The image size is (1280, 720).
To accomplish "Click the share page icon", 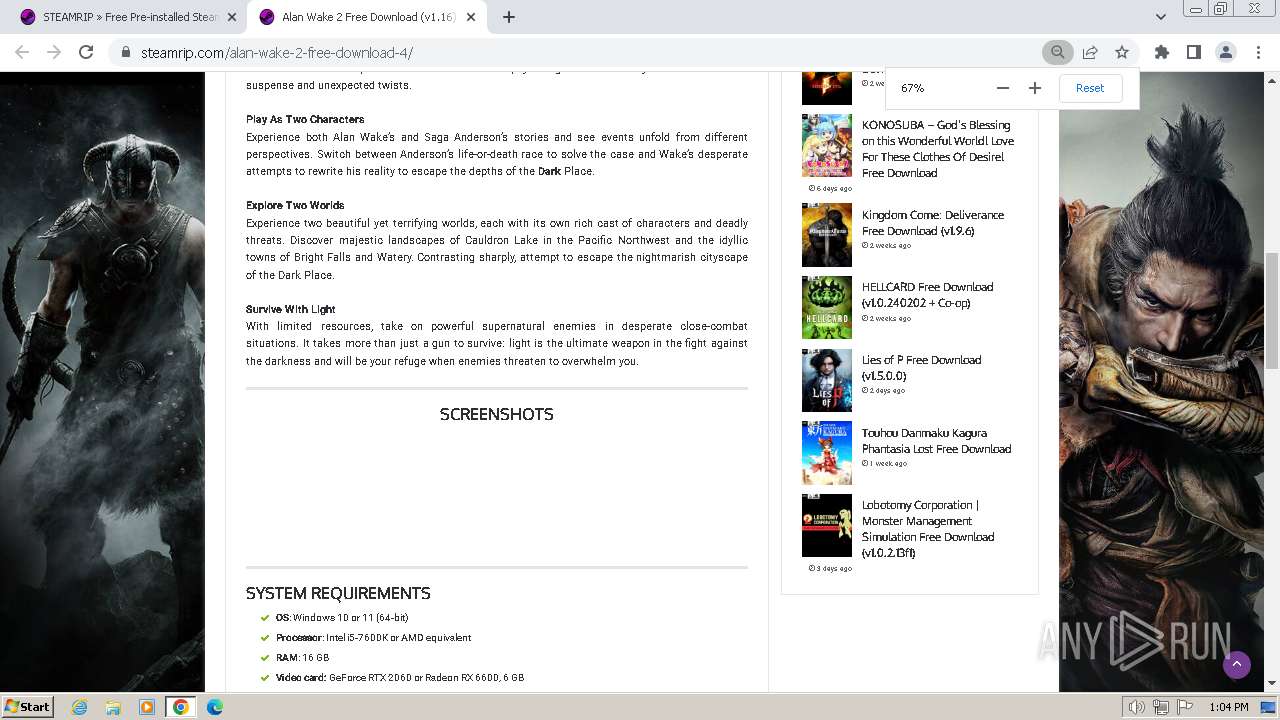I will (1090, 52).
